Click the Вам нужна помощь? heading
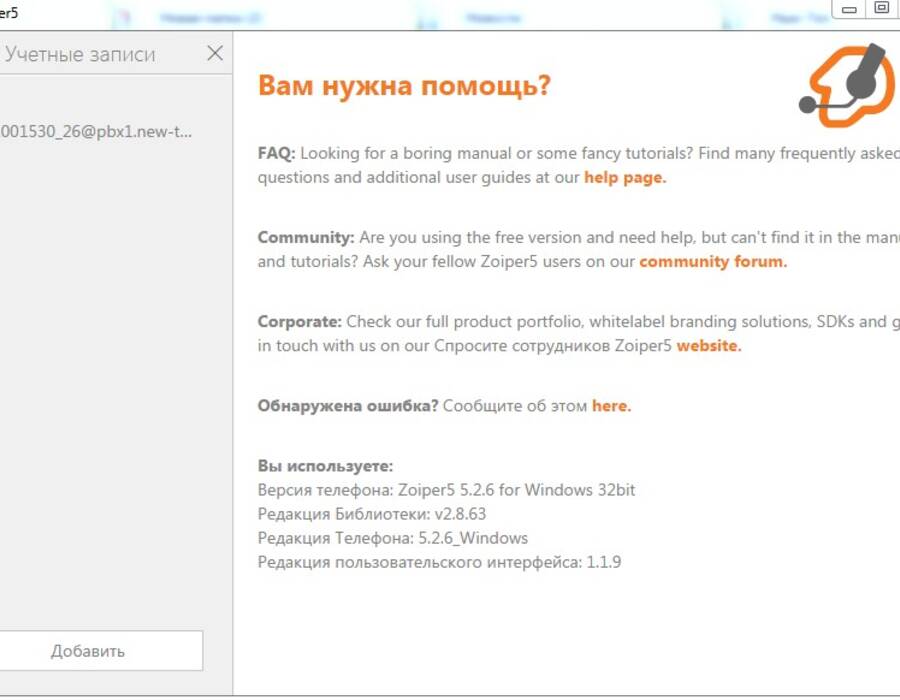 point(404,86)
